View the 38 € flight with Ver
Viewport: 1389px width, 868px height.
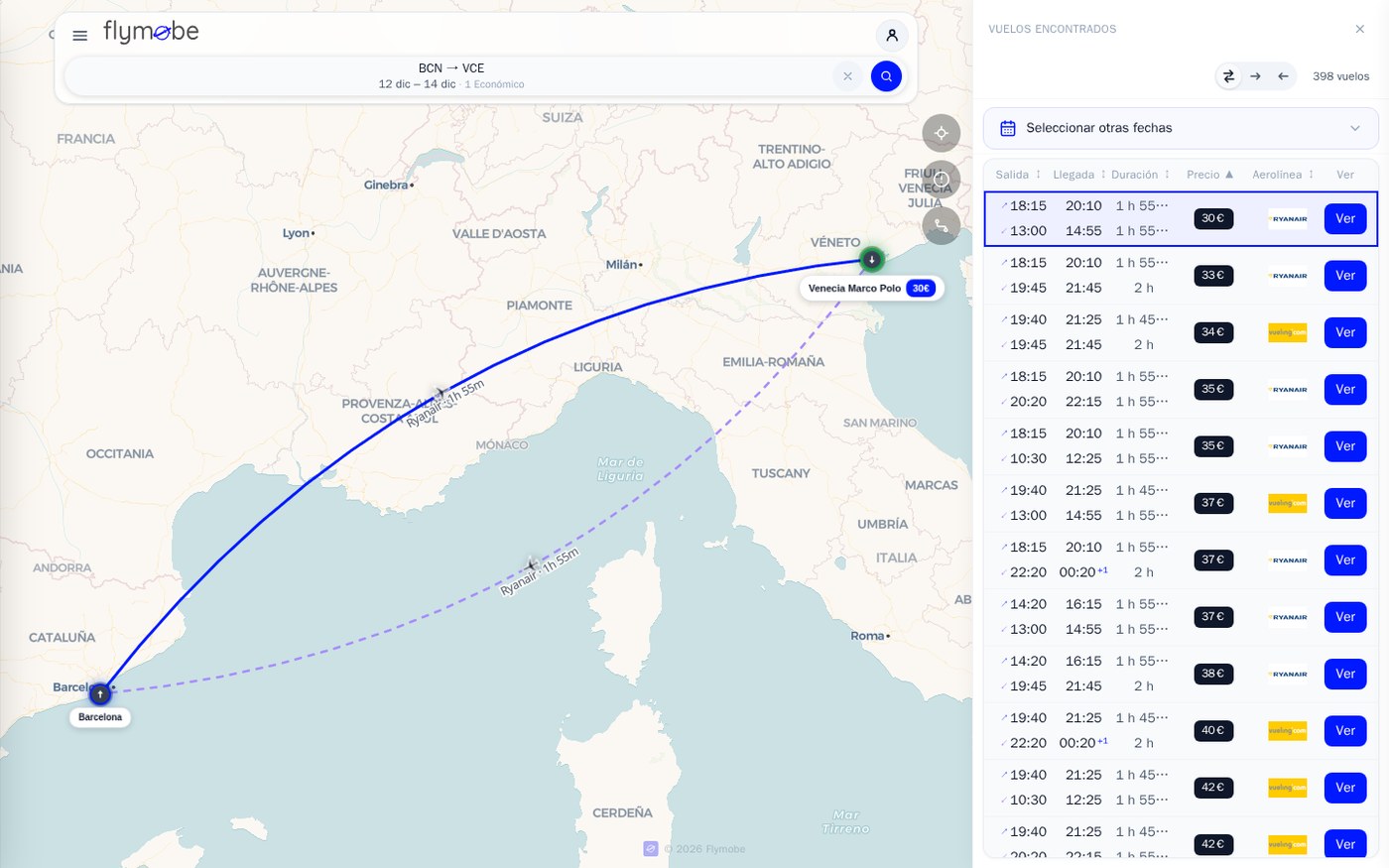[x=1345, y=674]
